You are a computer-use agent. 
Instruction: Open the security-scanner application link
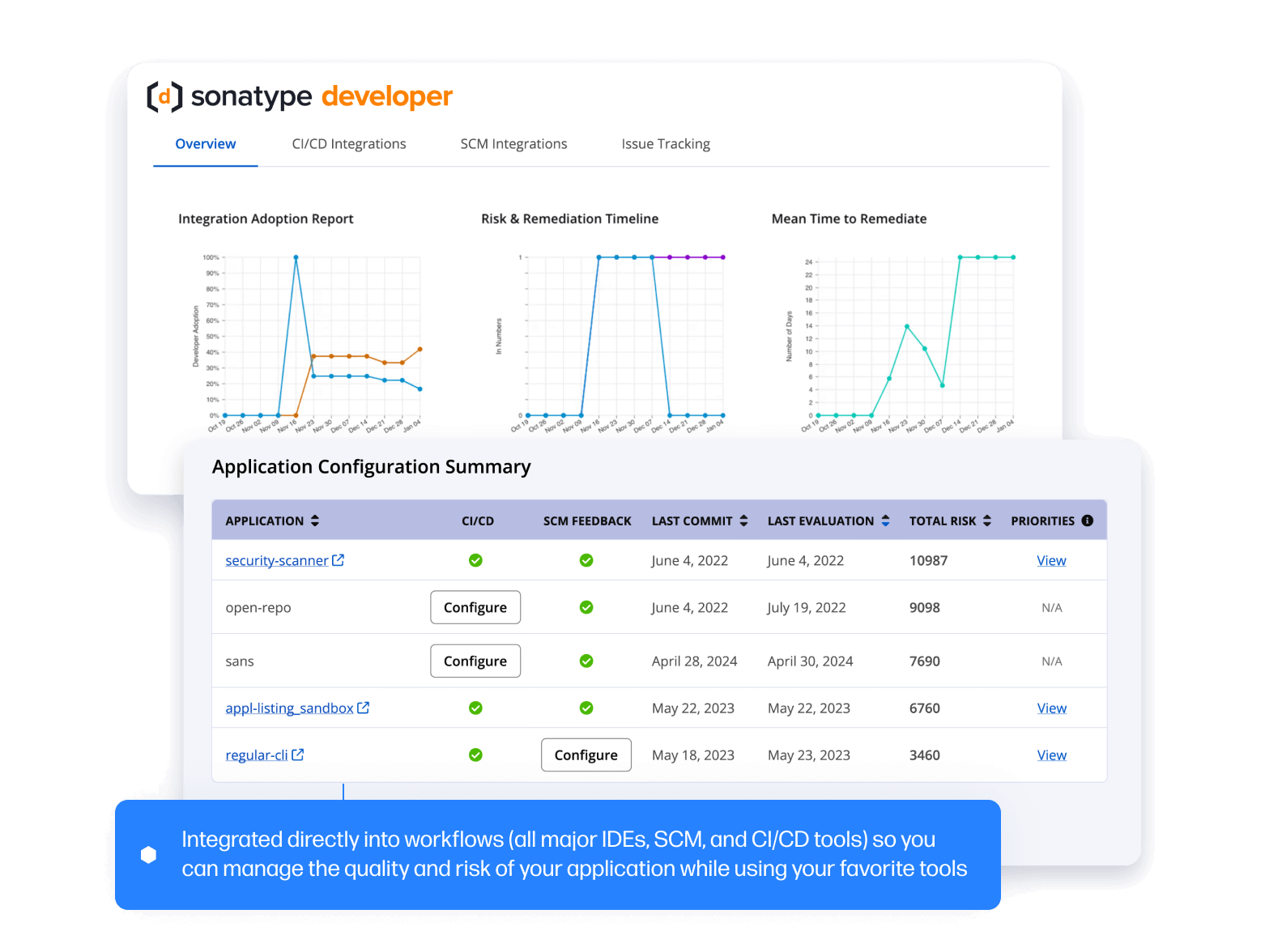(277, 560)
